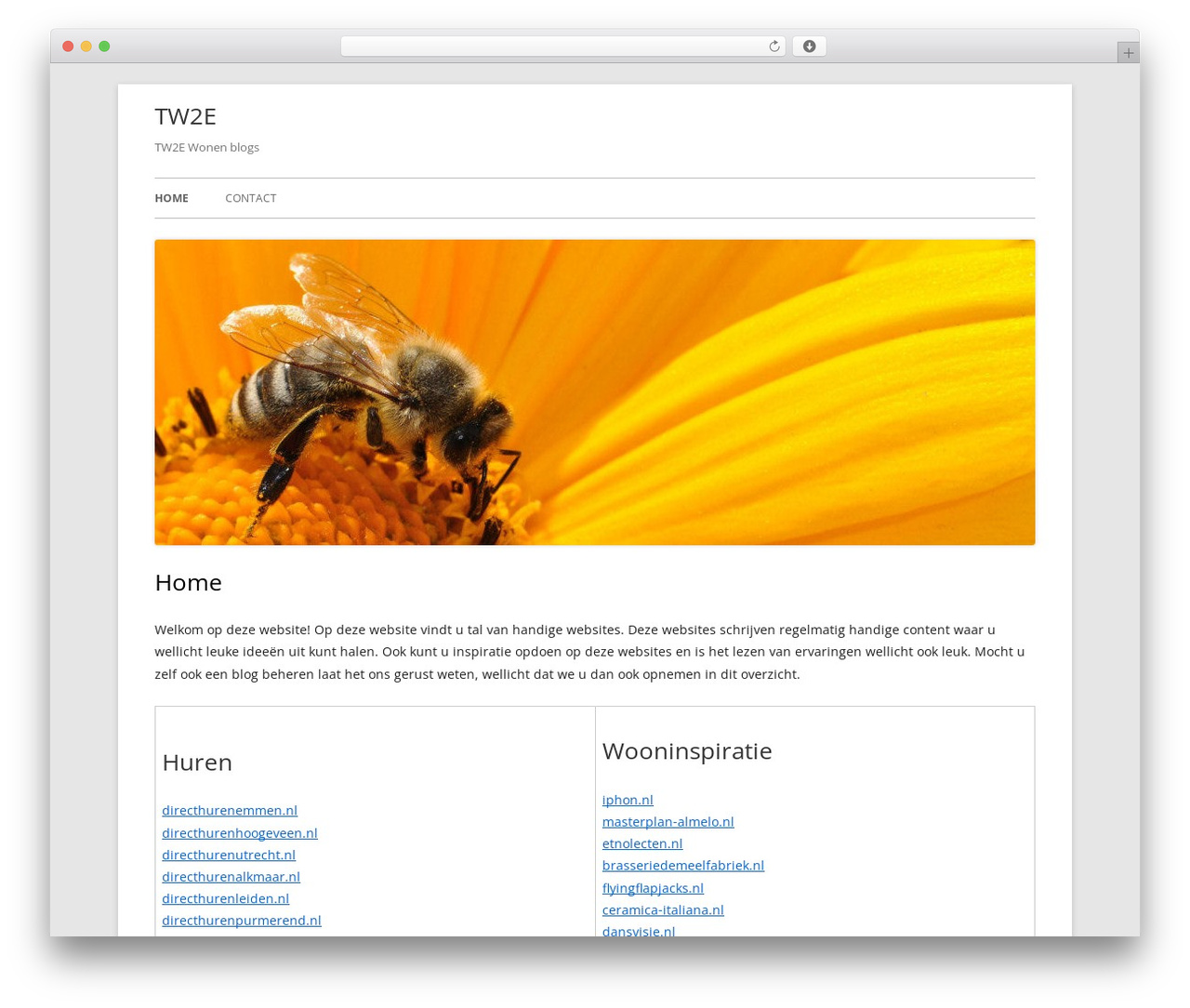1190x1008 pixels.
Task: Open the downloads arrow button
Action: point(809,46)
